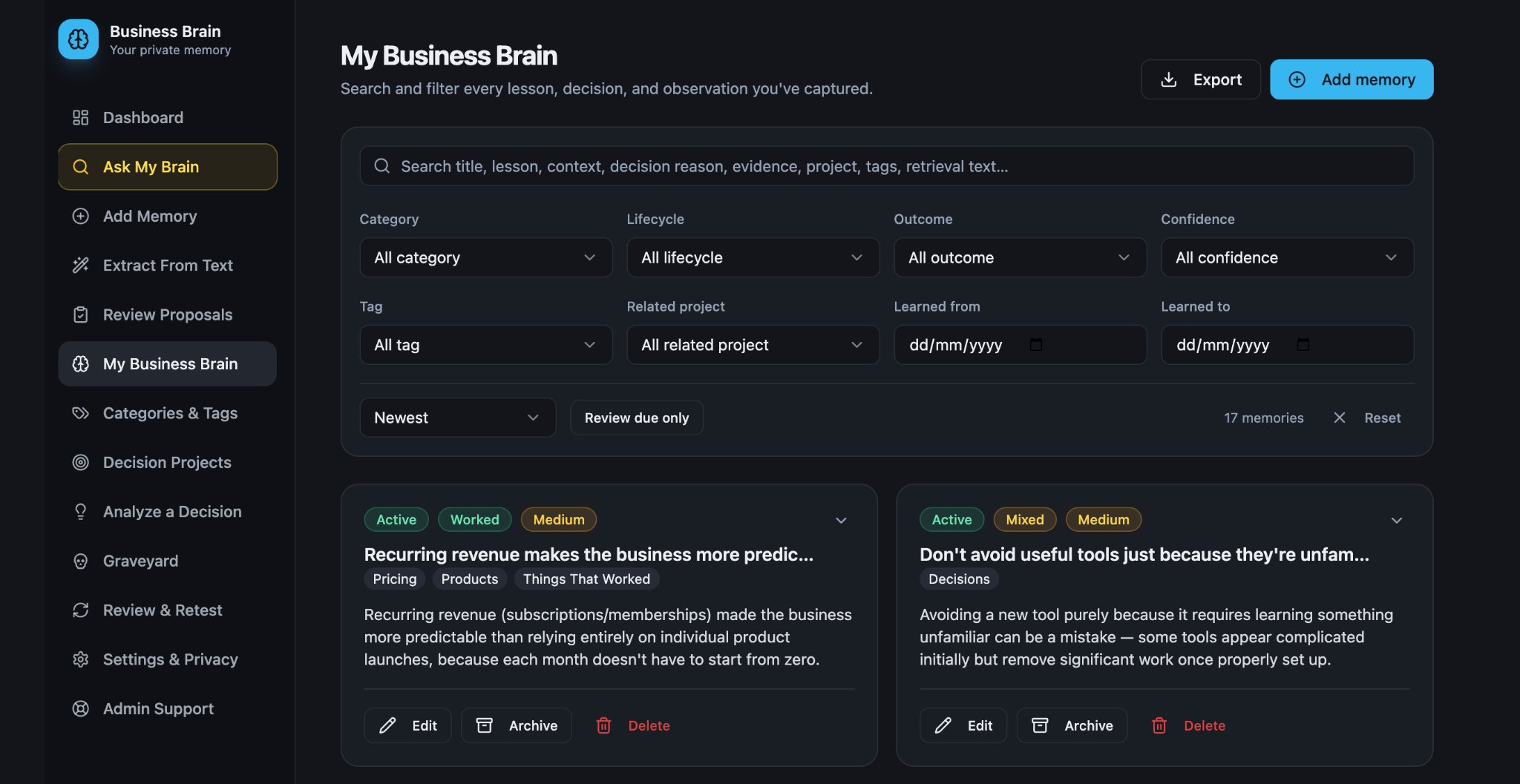Open the All lifecycle dropdown
This screenshot has width=1520, height=784.
[753, 257]
